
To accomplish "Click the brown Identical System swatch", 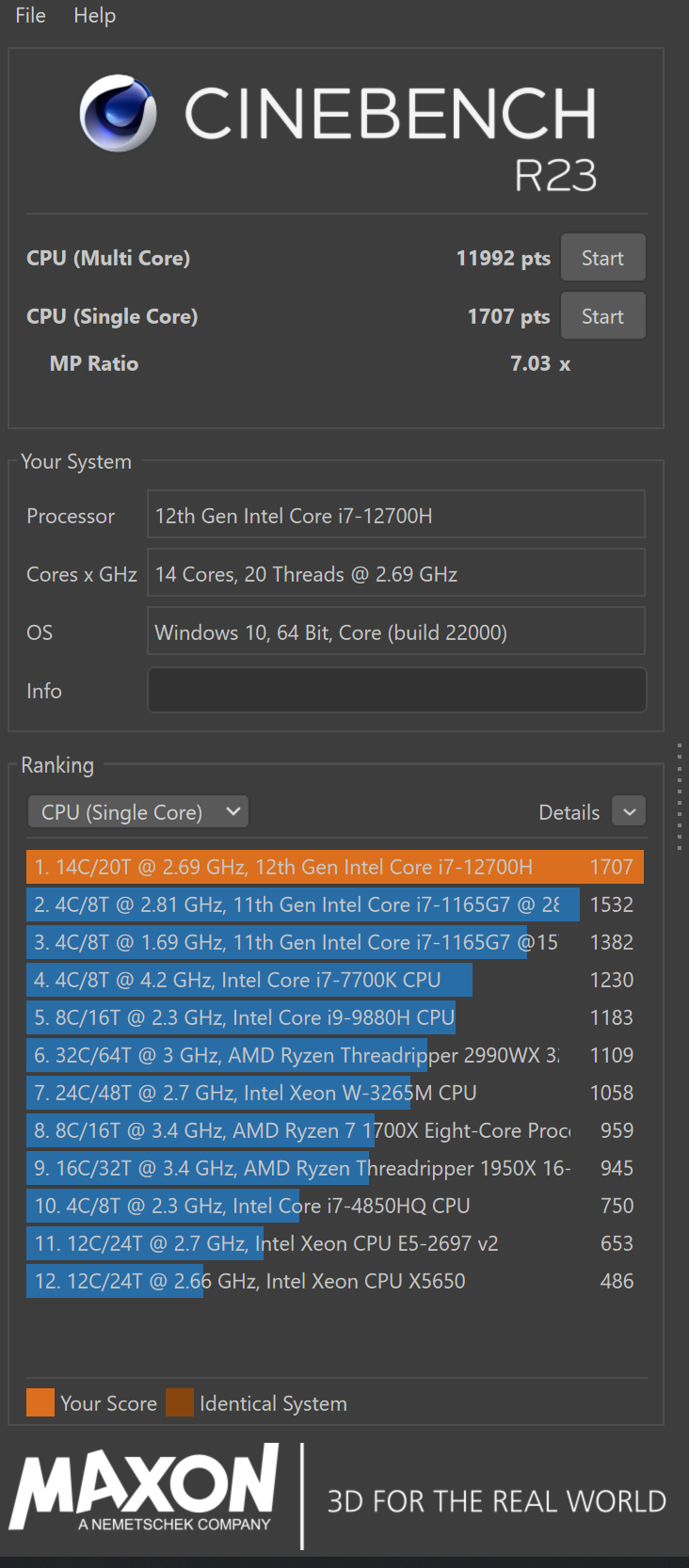I will pos(180,1402).
